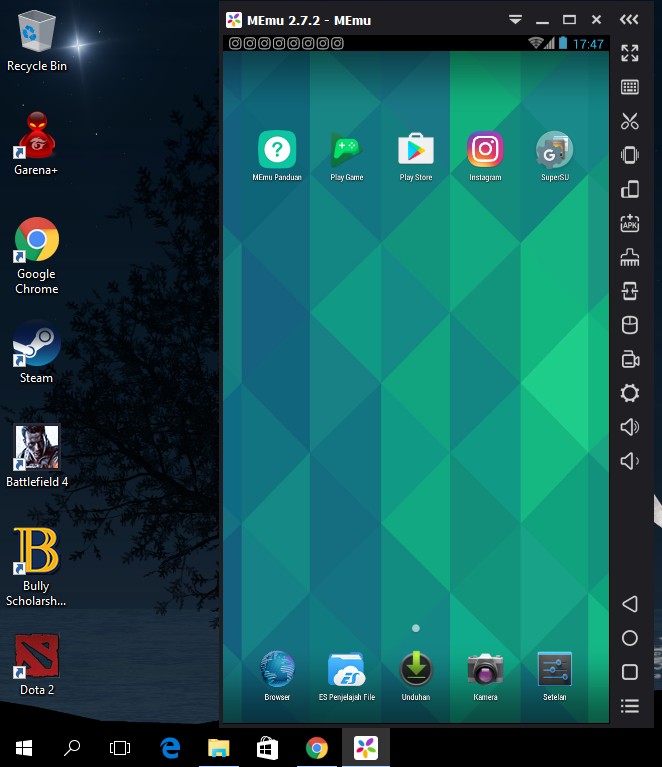This screenshot has width=662, height=767.
Task: Run the MEmu cleanup broom tool
Action: tap(630, 257)
